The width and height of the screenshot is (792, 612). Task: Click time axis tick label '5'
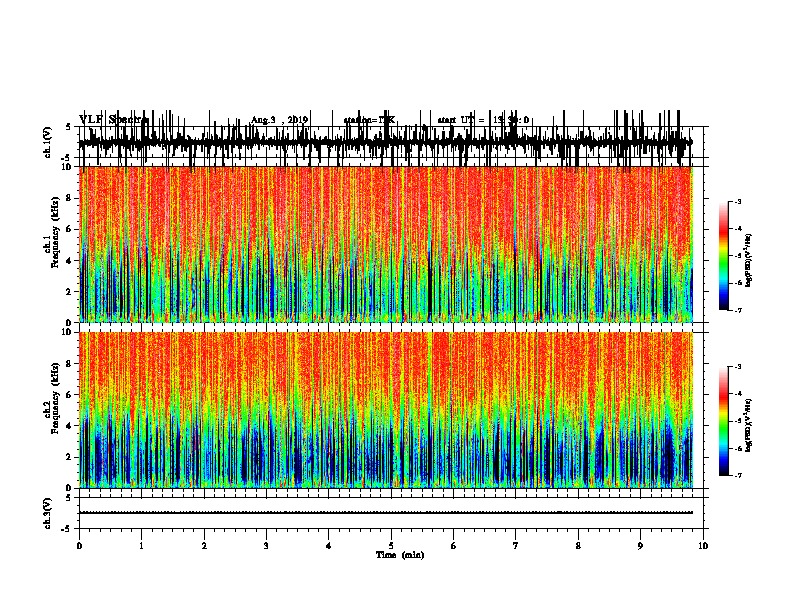tap(391, 546)
